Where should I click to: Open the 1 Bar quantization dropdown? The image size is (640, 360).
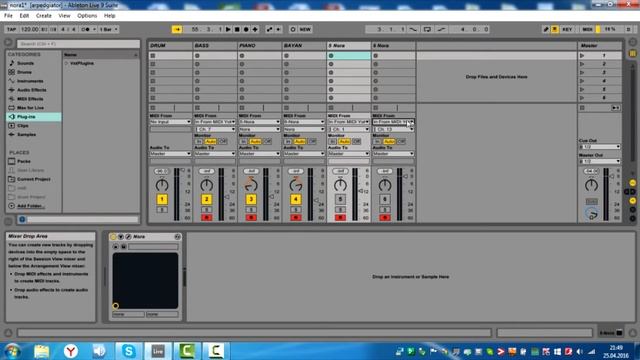(x=109, y=29)
